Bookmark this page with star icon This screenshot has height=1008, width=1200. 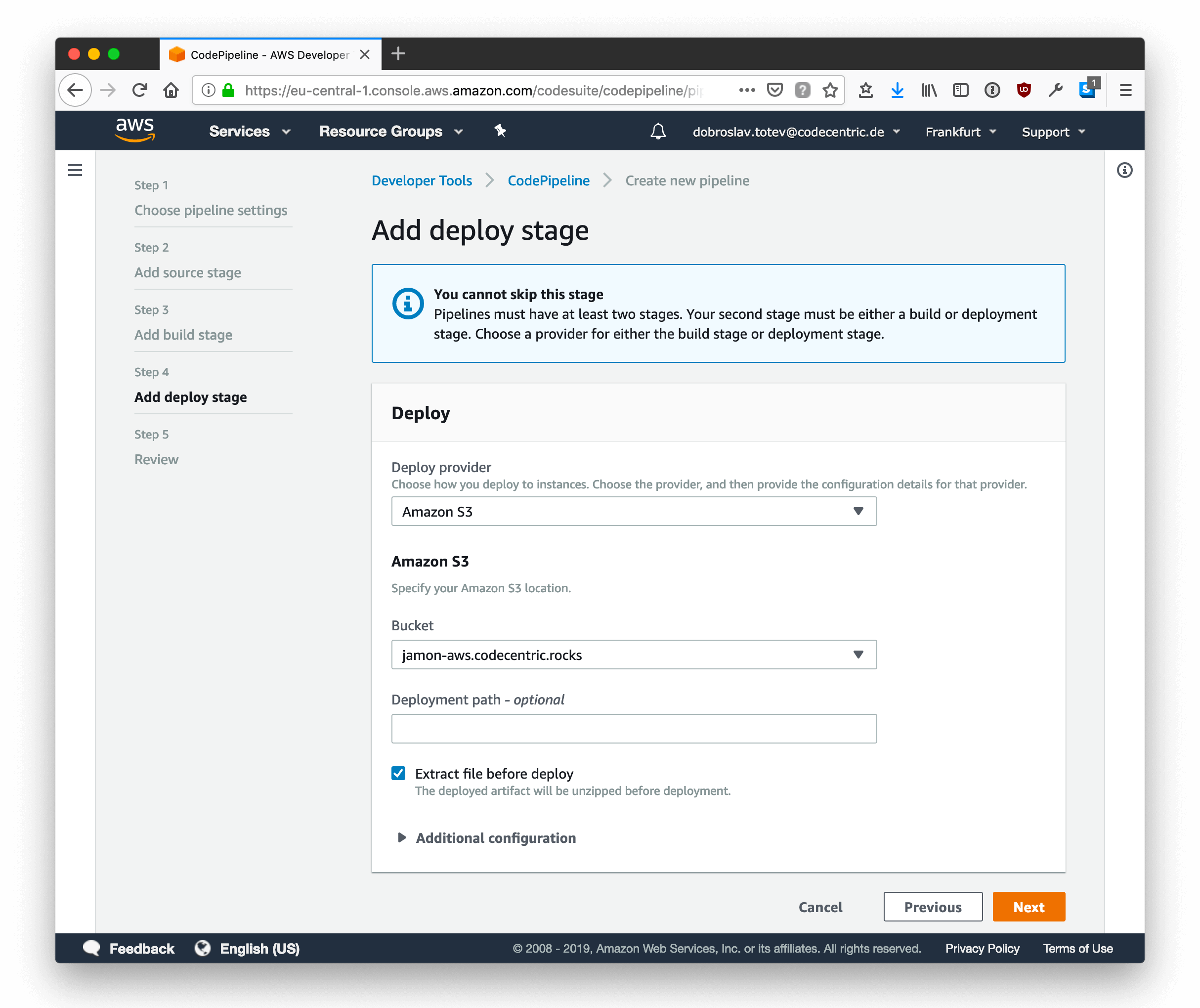coord(830,89)
